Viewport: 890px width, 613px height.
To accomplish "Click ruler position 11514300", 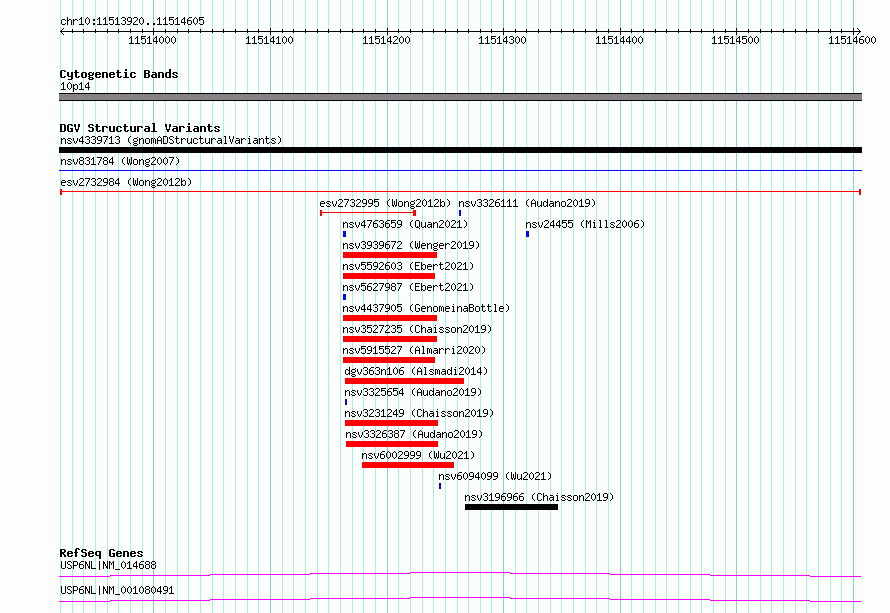I will (x=502, y=40).
